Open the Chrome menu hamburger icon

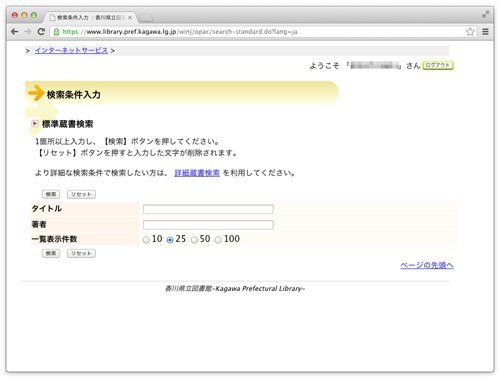tap(485, 32)
